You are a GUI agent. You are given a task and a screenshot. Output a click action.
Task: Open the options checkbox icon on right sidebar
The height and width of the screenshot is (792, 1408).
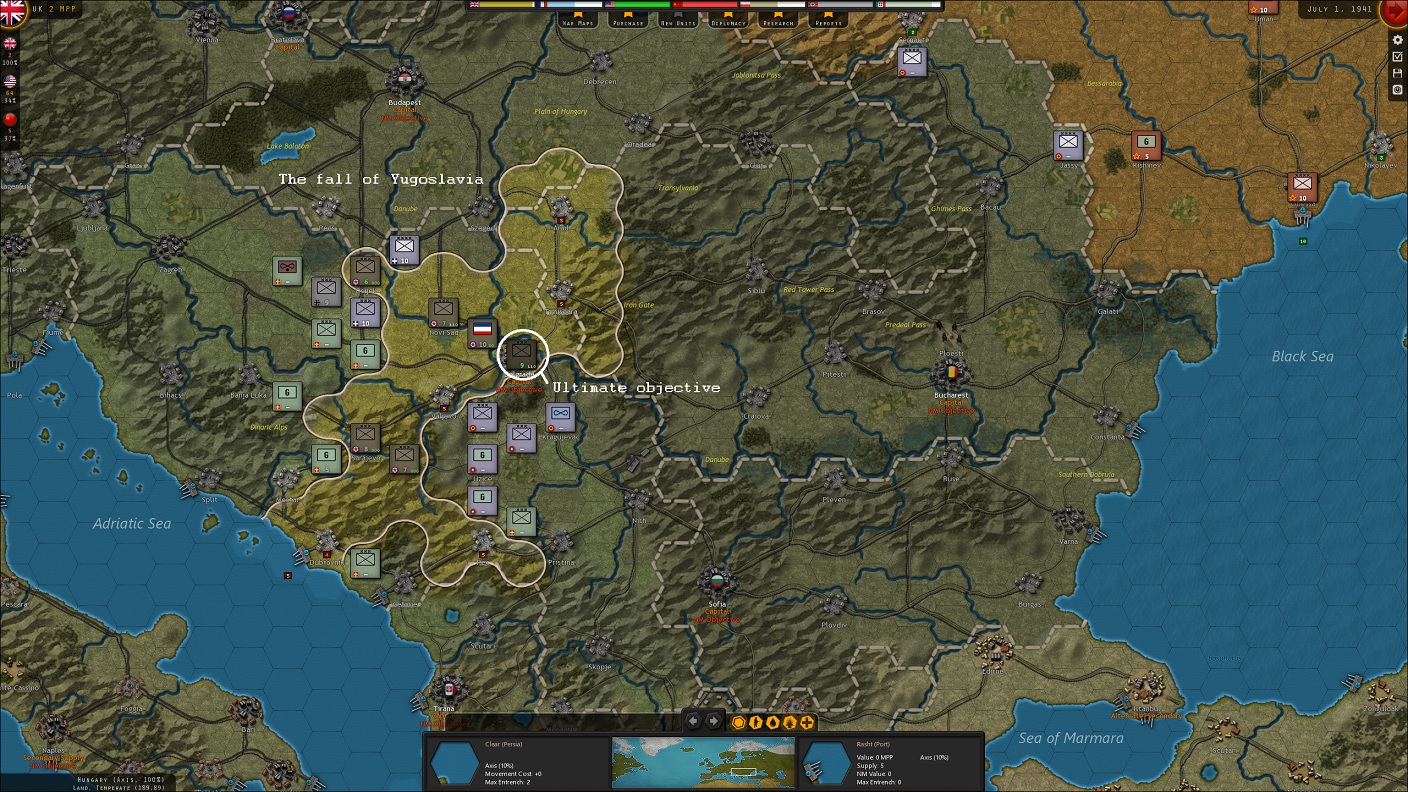(x=1398, y=57)
